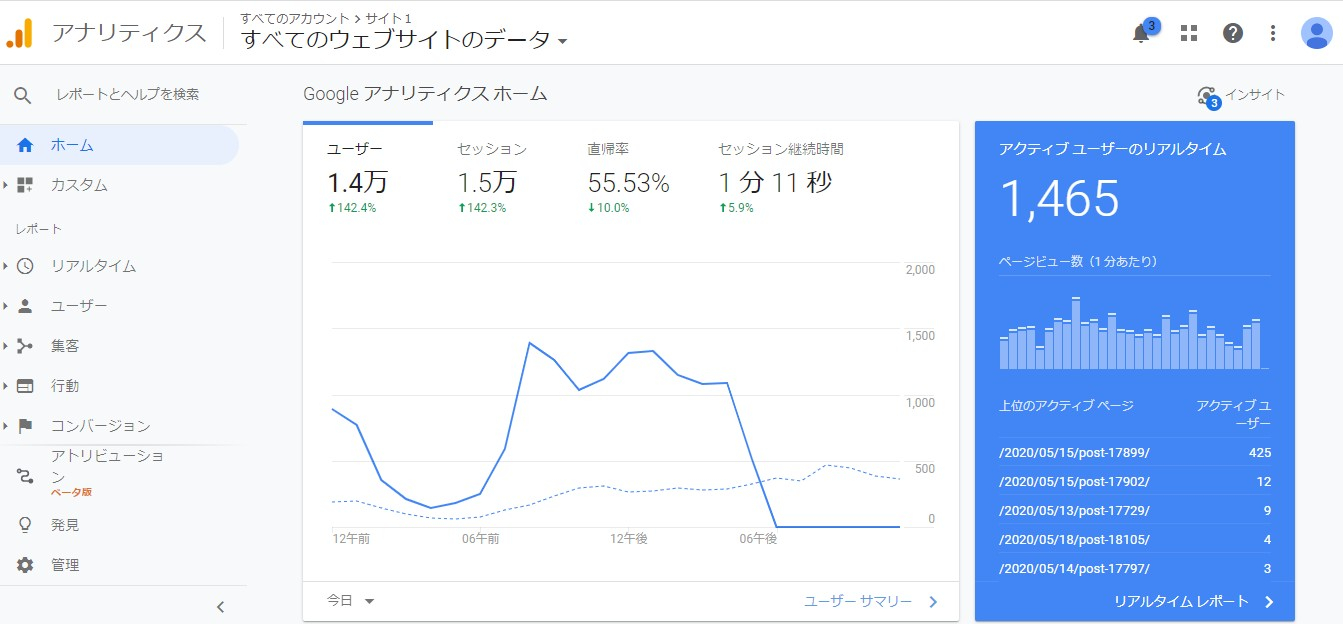
Task: Expand the リアルタイム report section
Action: (x=93, y=266)
